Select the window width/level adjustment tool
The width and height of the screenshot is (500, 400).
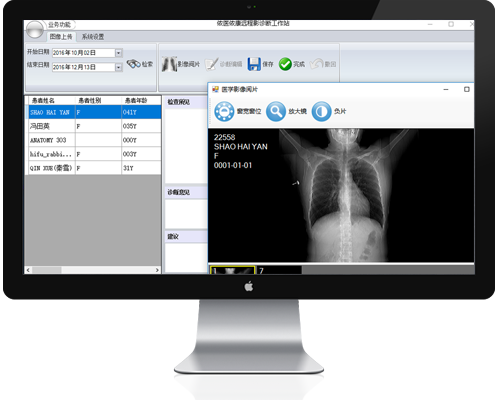click(224, 111)
